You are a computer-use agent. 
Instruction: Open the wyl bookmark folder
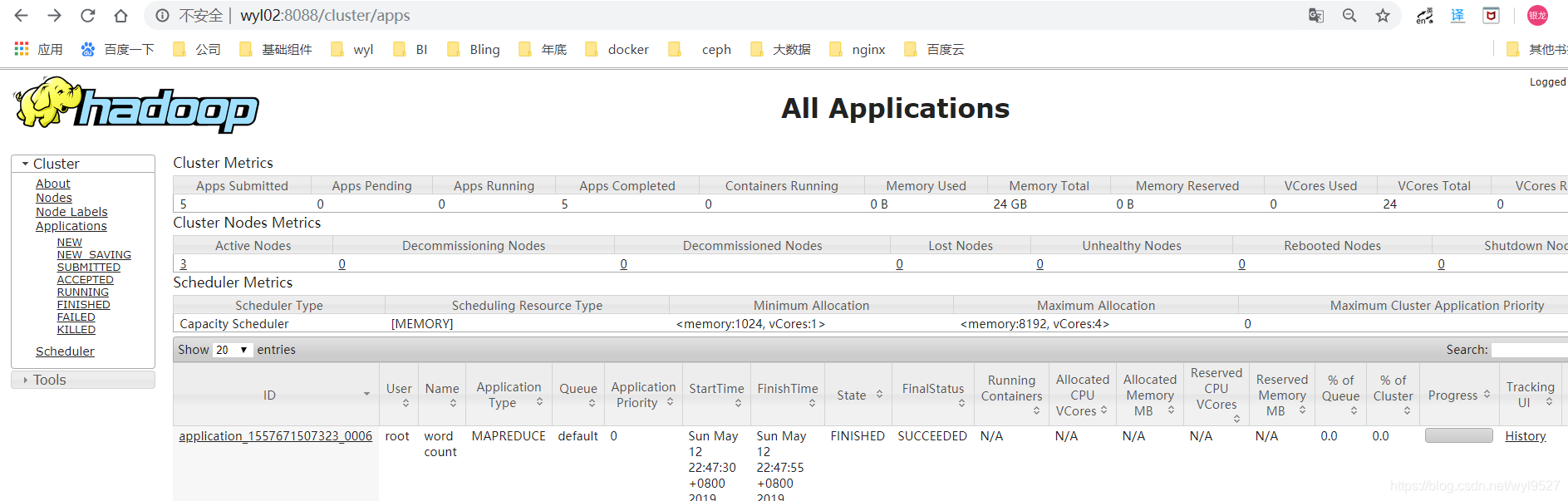(x=352, y=49)
